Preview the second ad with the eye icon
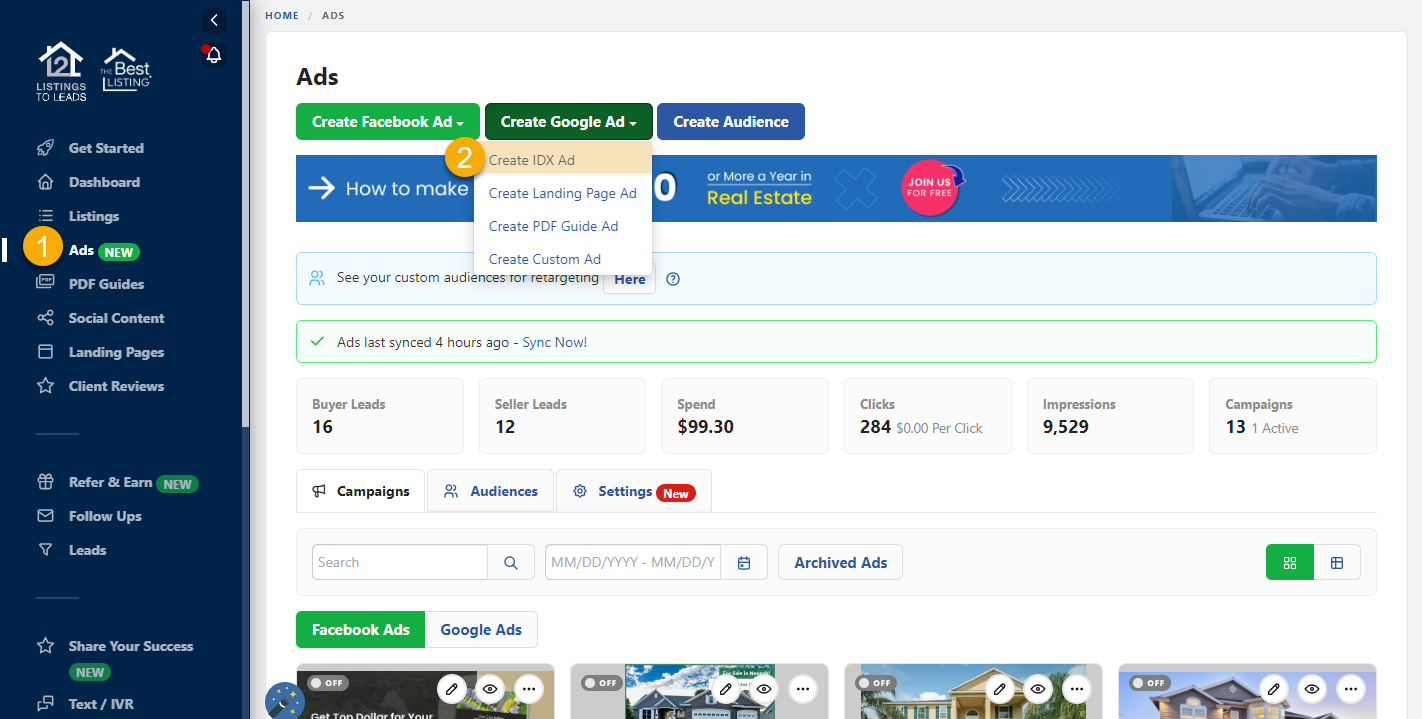 click(763, 689)
